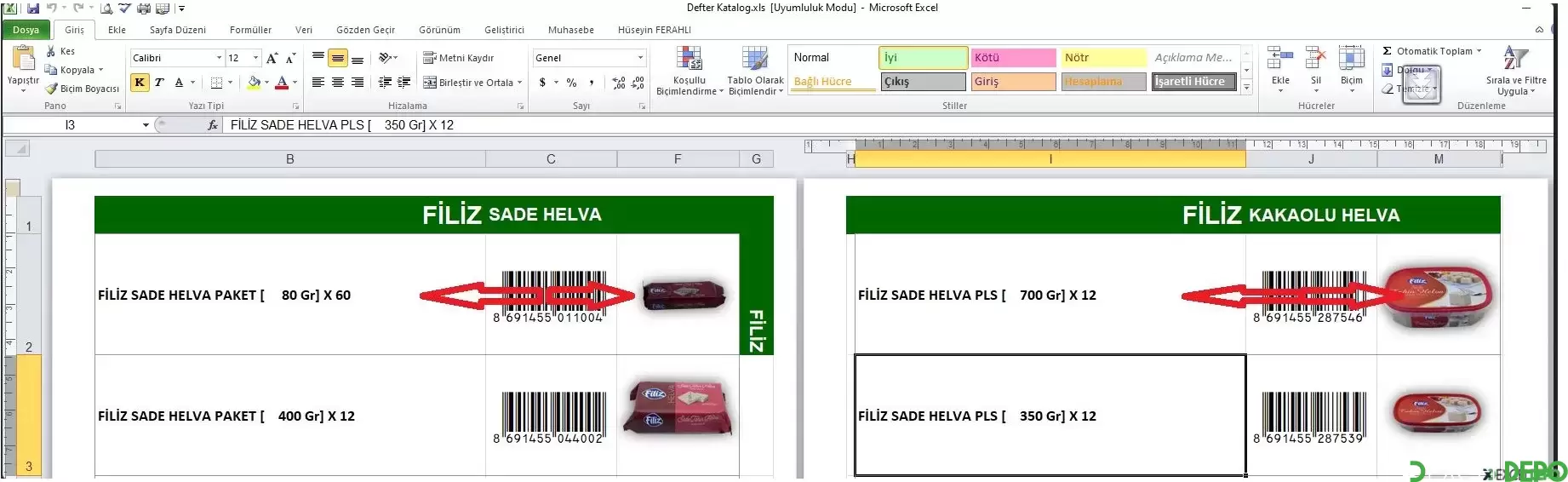This screenshot has width=1568, height=482.
Task: Open the Dosya tab
Action: [26, 30]
